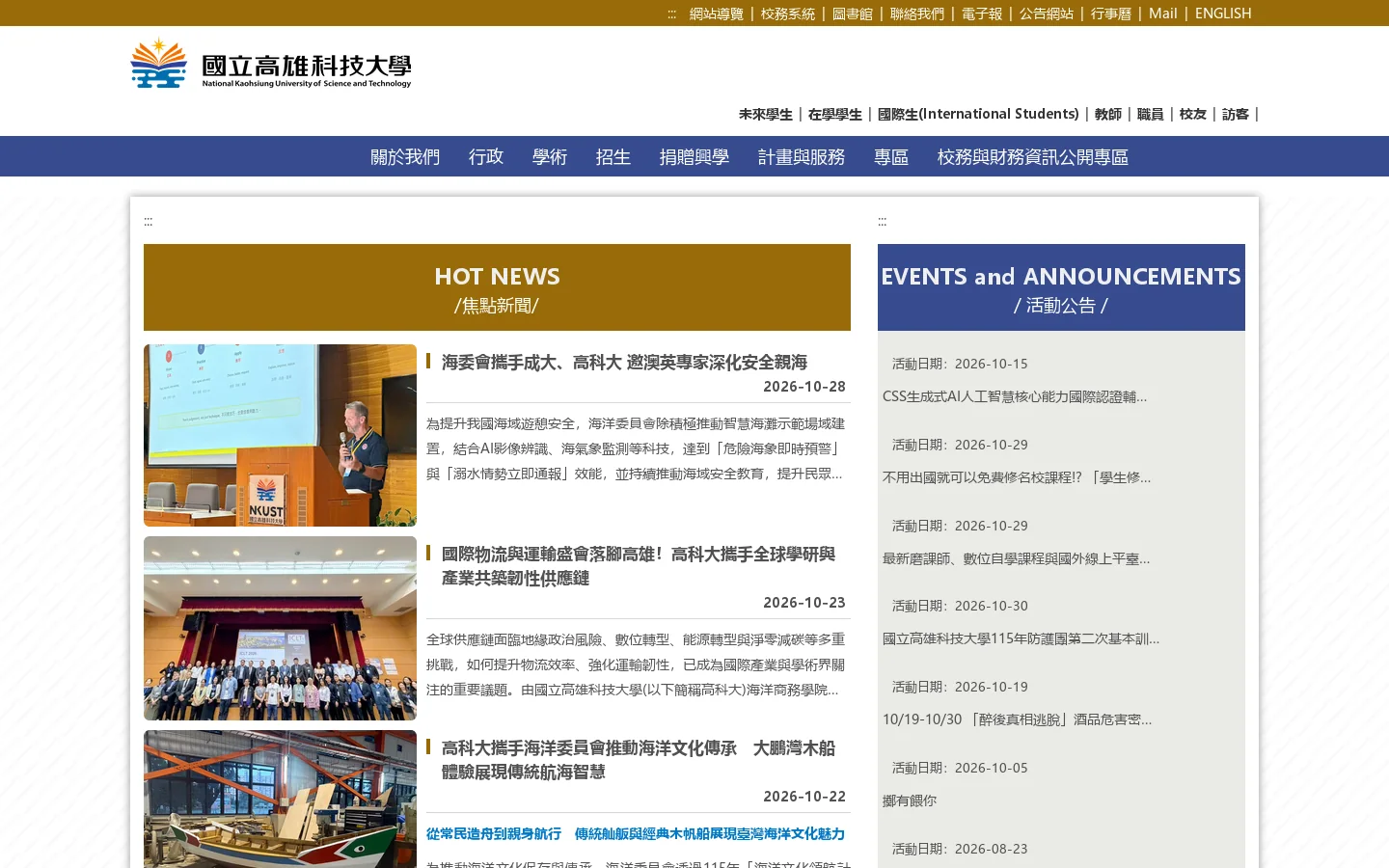Screen dimensions: 1389x868
Task: Switch to ENGLISH version
Action: [x=1223, y=14]
